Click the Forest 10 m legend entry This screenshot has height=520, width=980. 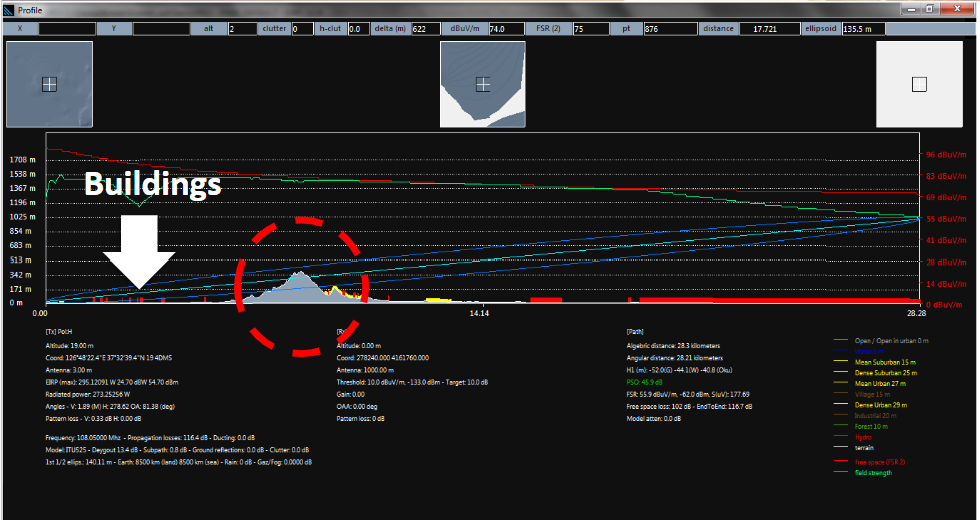(x=870, y=426)
